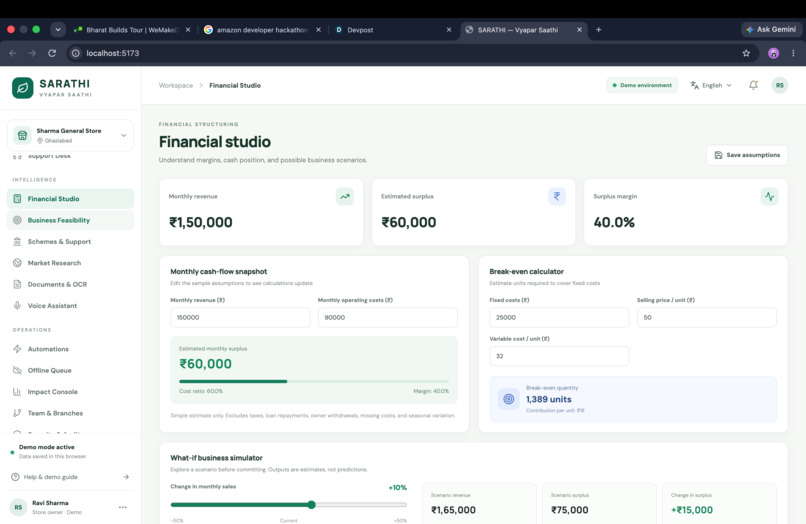Click the Documents & OCR file icon

point(17,284)
